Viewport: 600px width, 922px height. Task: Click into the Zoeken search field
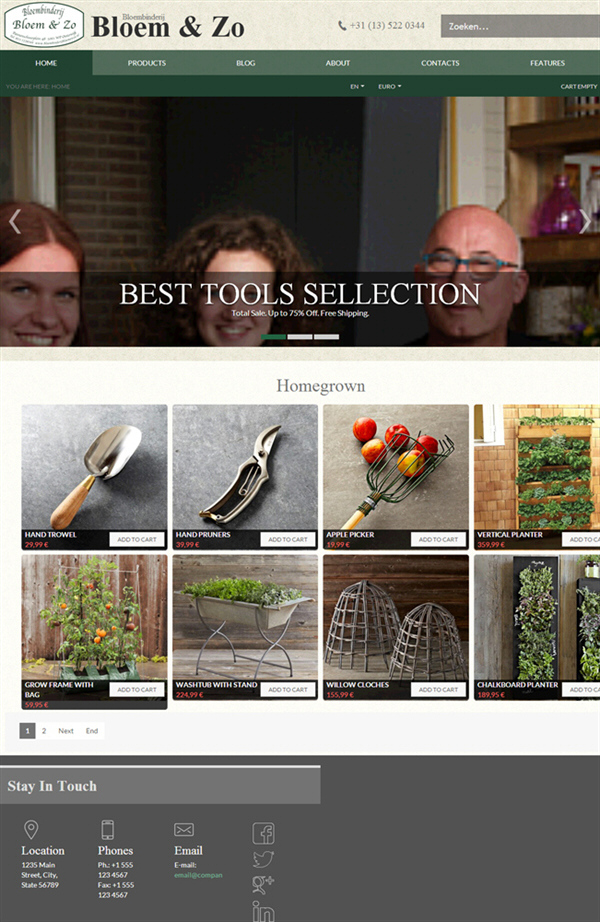click(x=520, y=26)
